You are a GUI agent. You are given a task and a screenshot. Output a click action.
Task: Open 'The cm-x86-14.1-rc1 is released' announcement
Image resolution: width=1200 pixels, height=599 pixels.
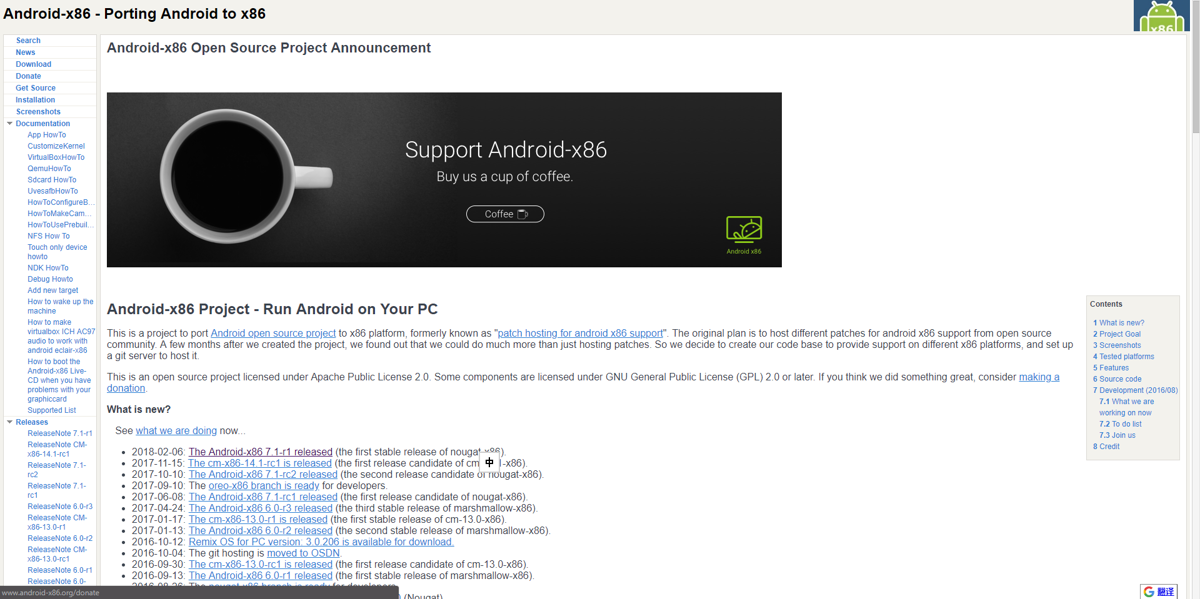[x=260, y=463]
